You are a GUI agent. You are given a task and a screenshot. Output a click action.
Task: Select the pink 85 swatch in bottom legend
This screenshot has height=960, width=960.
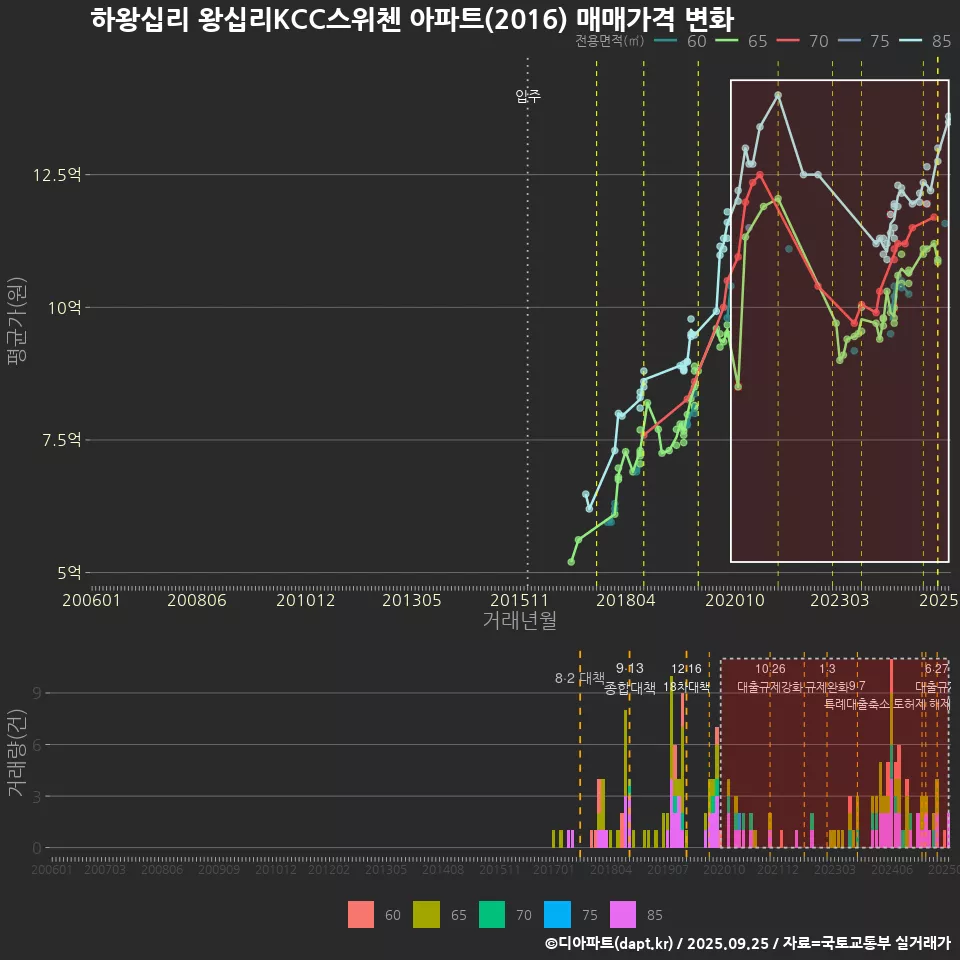(625, 914)
